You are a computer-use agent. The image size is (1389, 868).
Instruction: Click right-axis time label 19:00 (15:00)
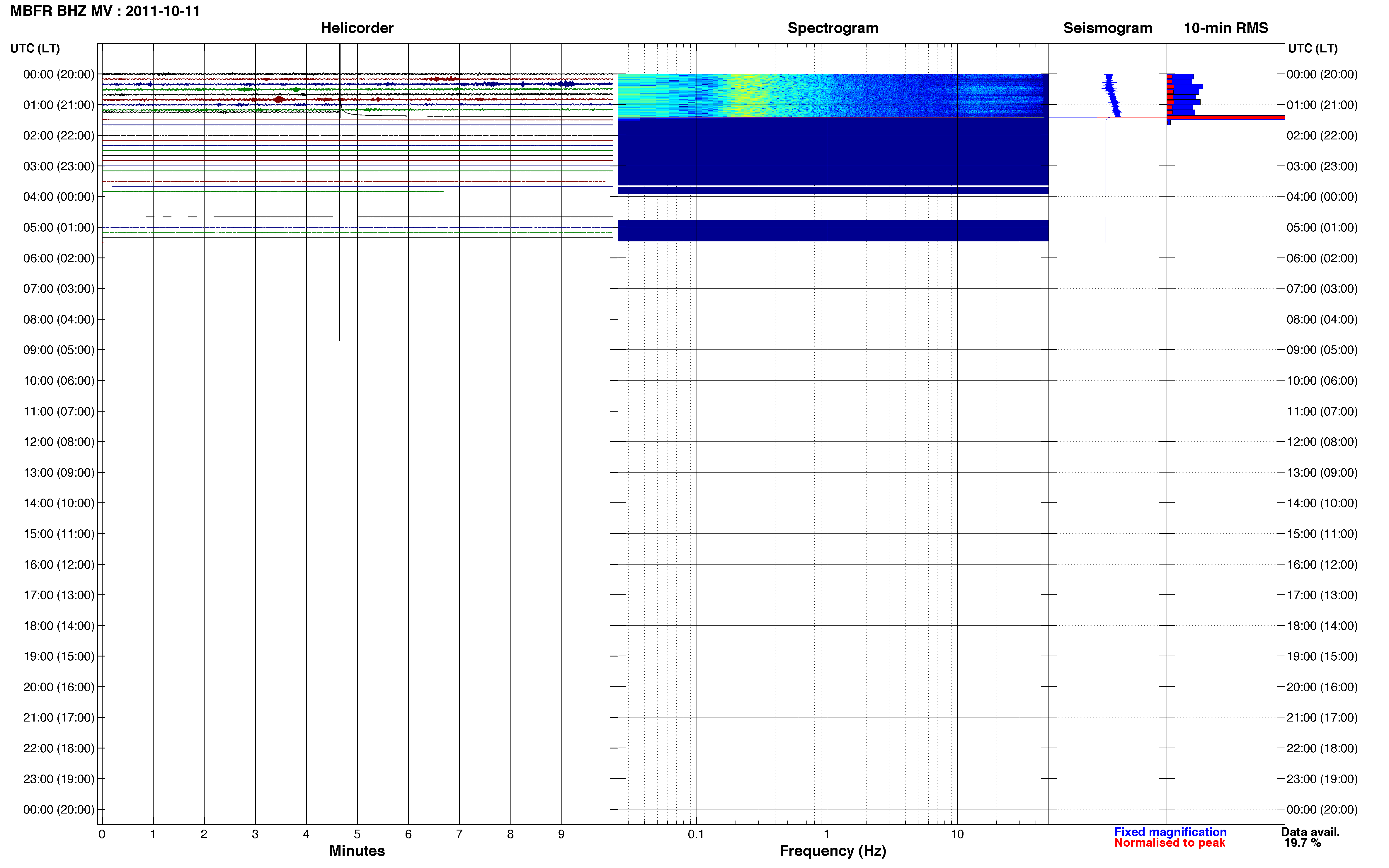(1322, 656)
